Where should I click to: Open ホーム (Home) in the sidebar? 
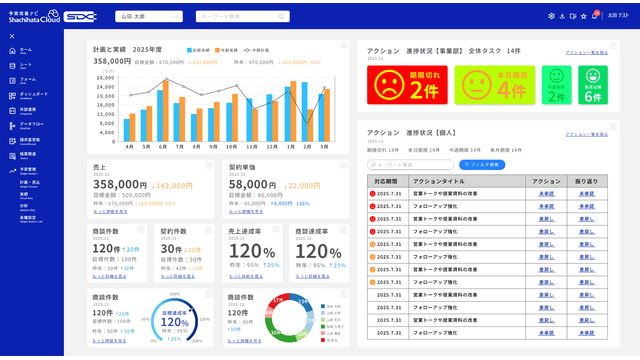pos(20,51)
